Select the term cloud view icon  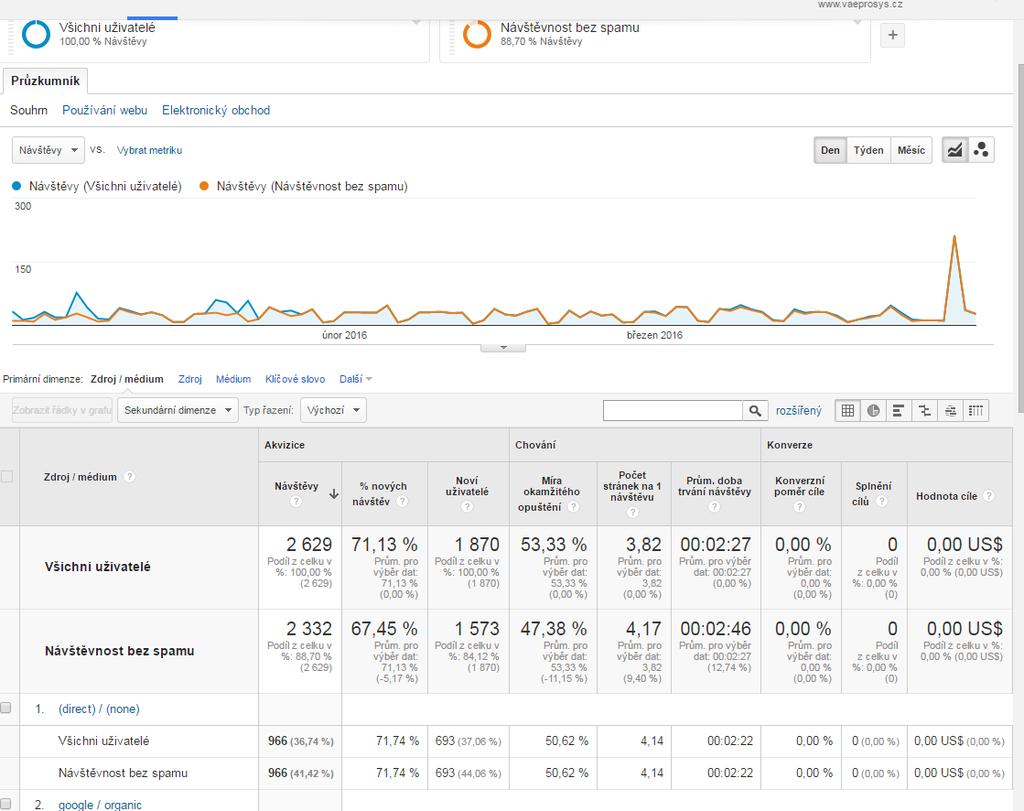(x=950, y=411)
